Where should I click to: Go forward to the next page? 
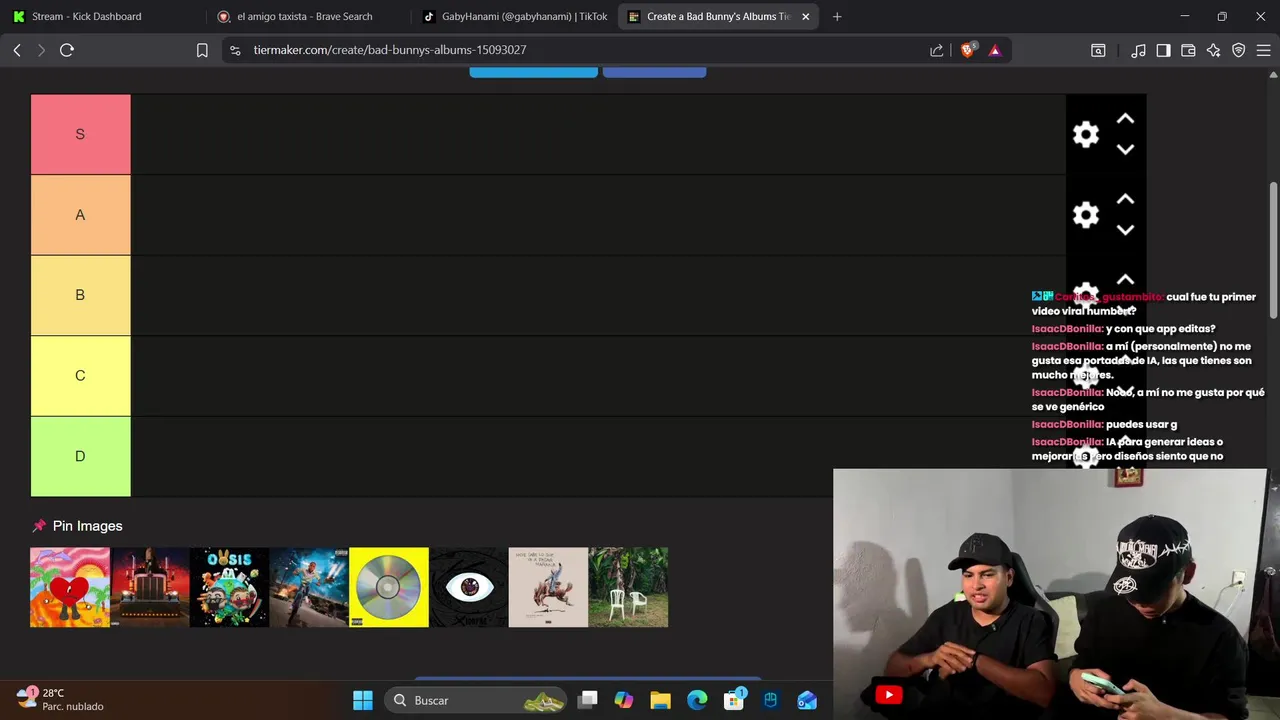point(41,50)
